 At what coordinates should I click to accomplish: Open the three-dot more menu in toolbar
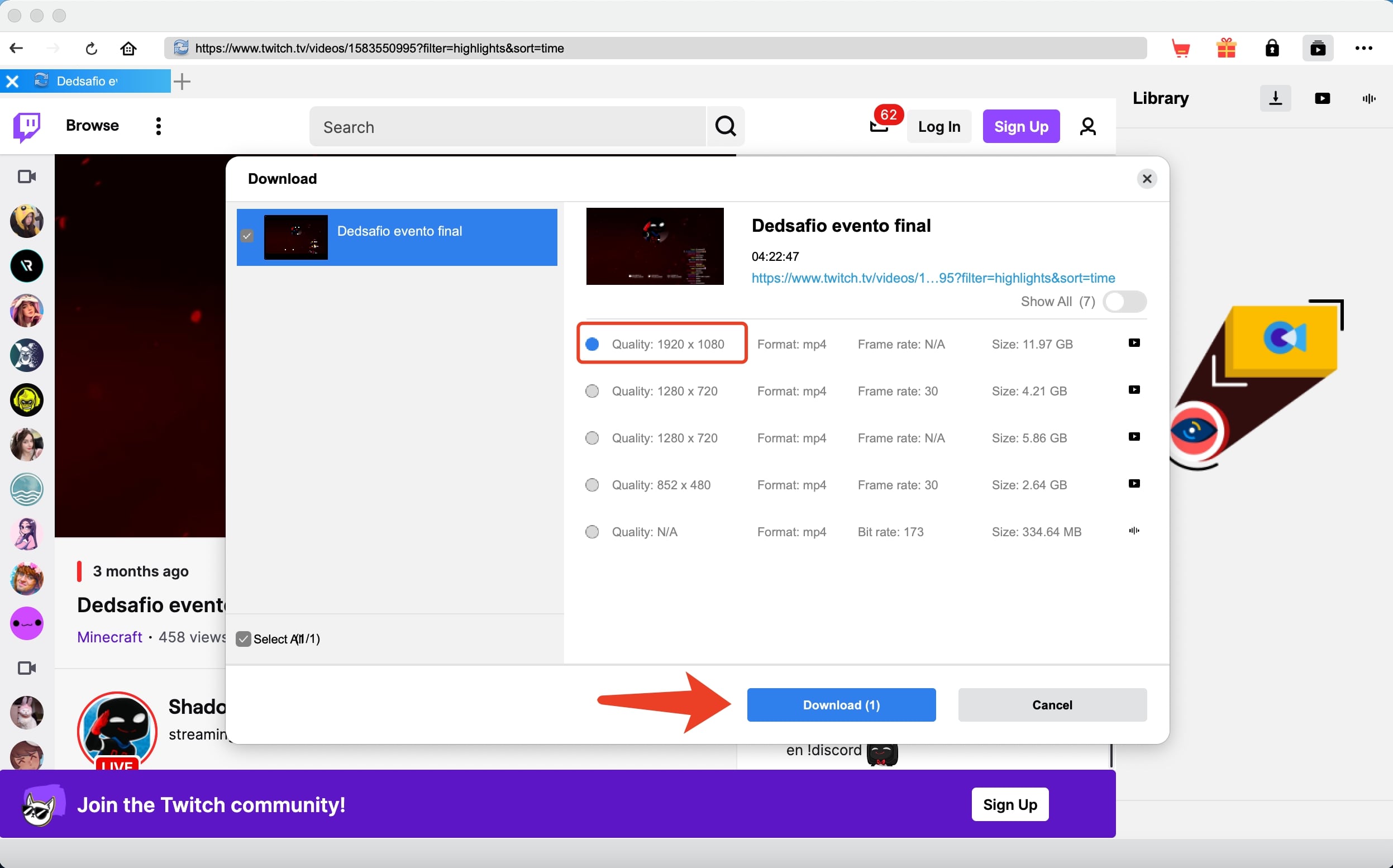tap(1363, 49)
